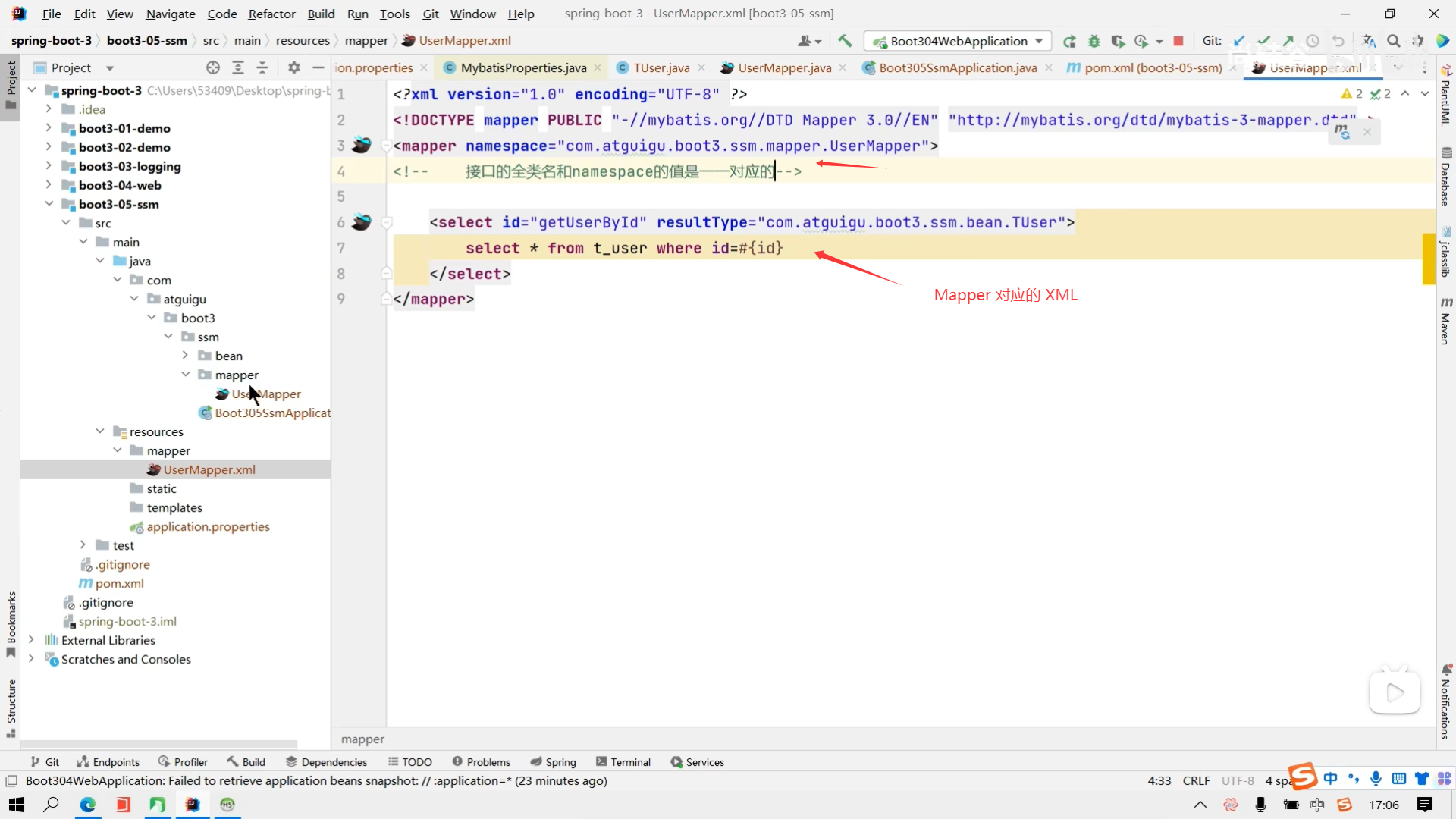Open Search Everywhere magnifier icon
Image resolution: width=1456 pixels, height=819 pixels.
pyautogui.click(x=1394, y=41)
